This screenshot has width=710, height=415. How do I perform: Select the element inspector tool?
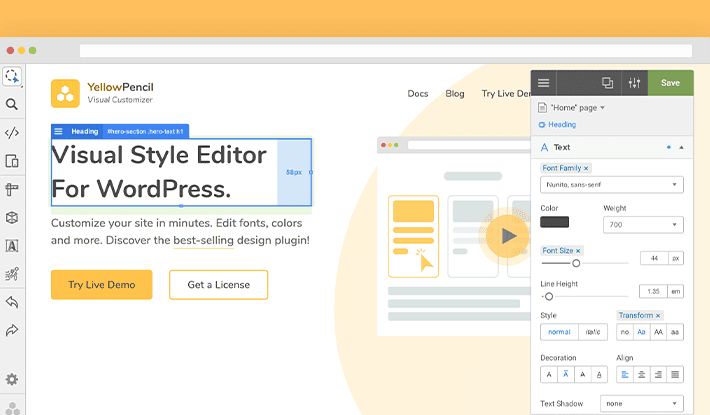coord(12,76)
